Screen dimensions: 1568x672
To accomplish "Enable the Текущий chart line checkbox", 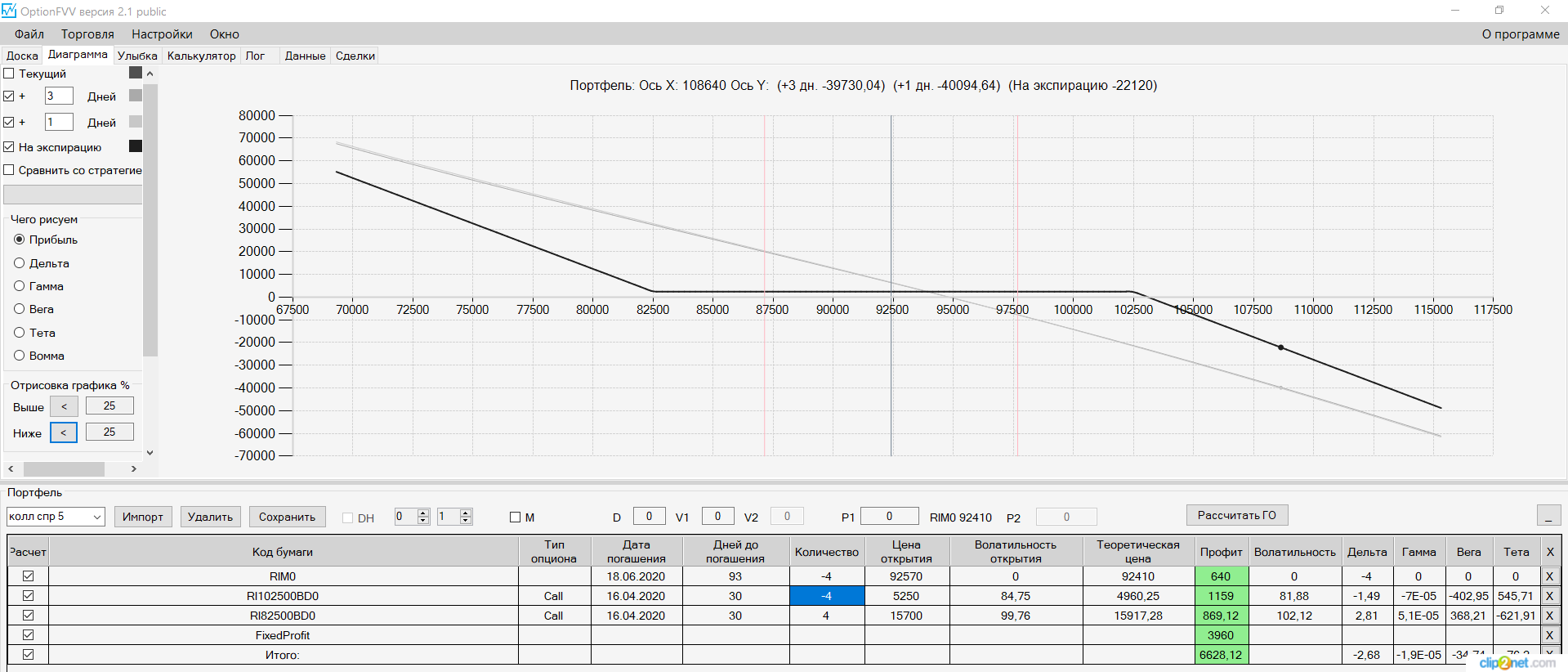I will [9, 74].
